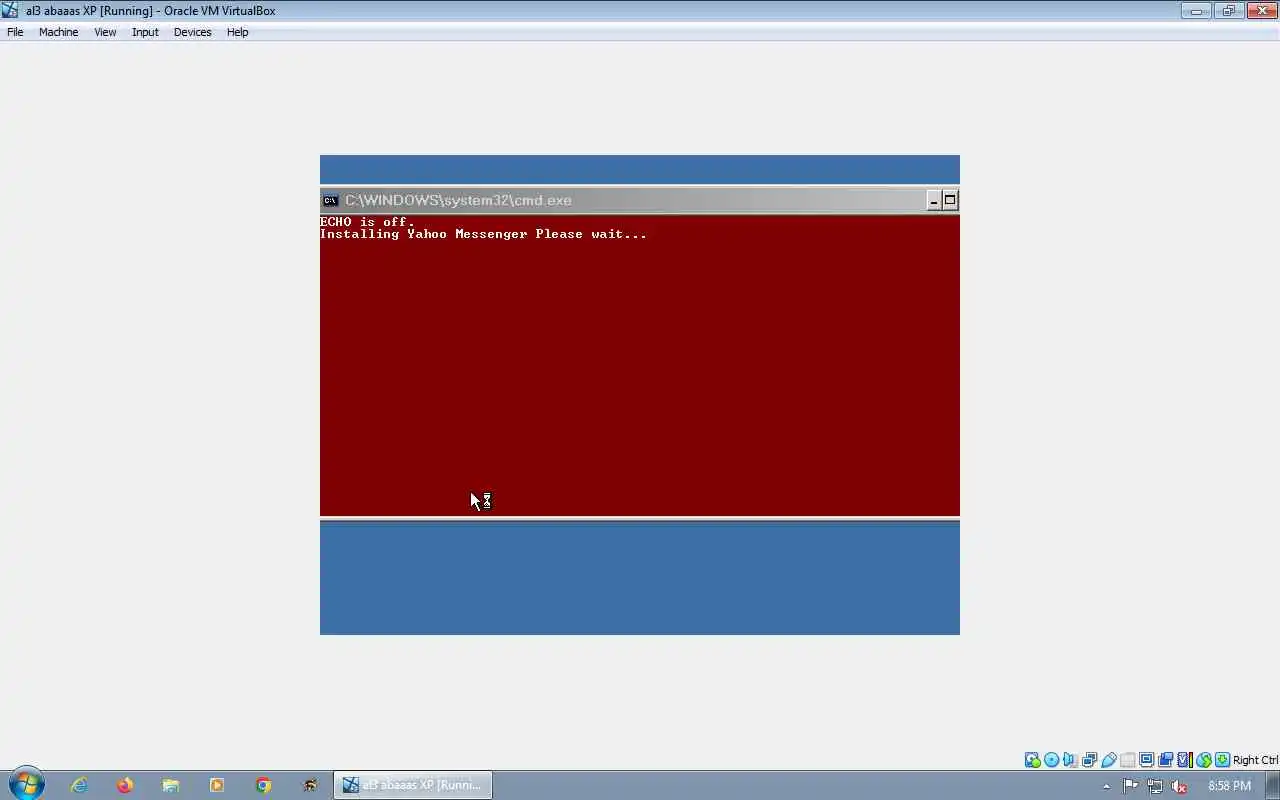This screenshot has height=800, width=1280.
Task: Open Windows Media Player from the taskbar
Action: point(217,785)
